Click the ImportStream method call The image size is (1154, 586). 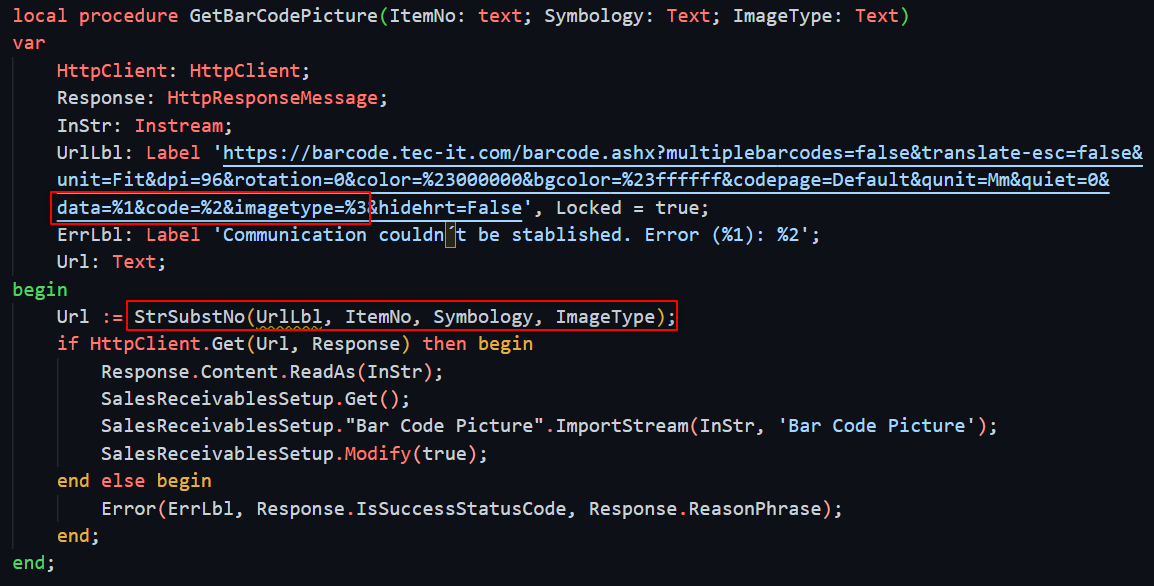pos(622,426)
